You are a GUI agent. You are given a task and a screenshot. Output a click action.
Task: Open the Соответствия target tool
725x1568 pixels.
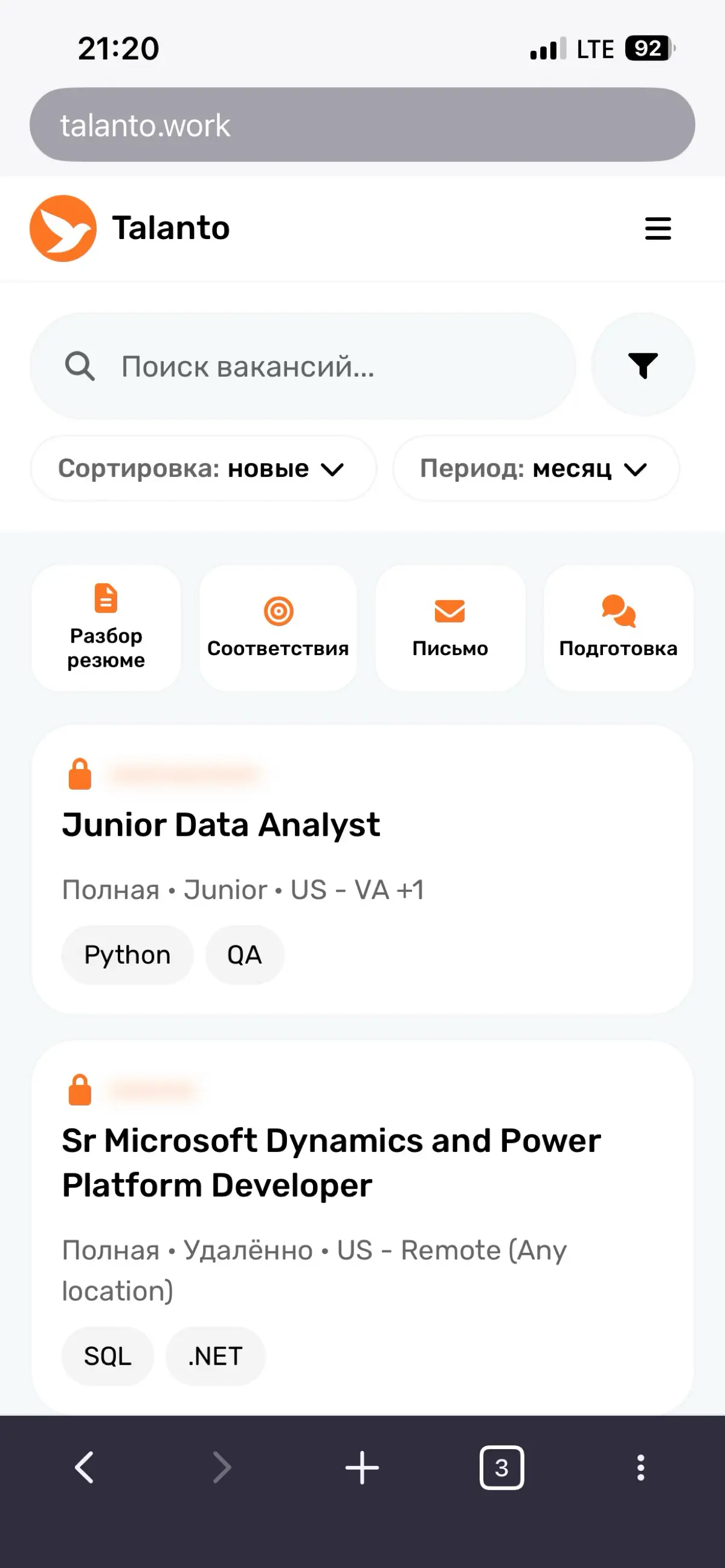point(278,627)
